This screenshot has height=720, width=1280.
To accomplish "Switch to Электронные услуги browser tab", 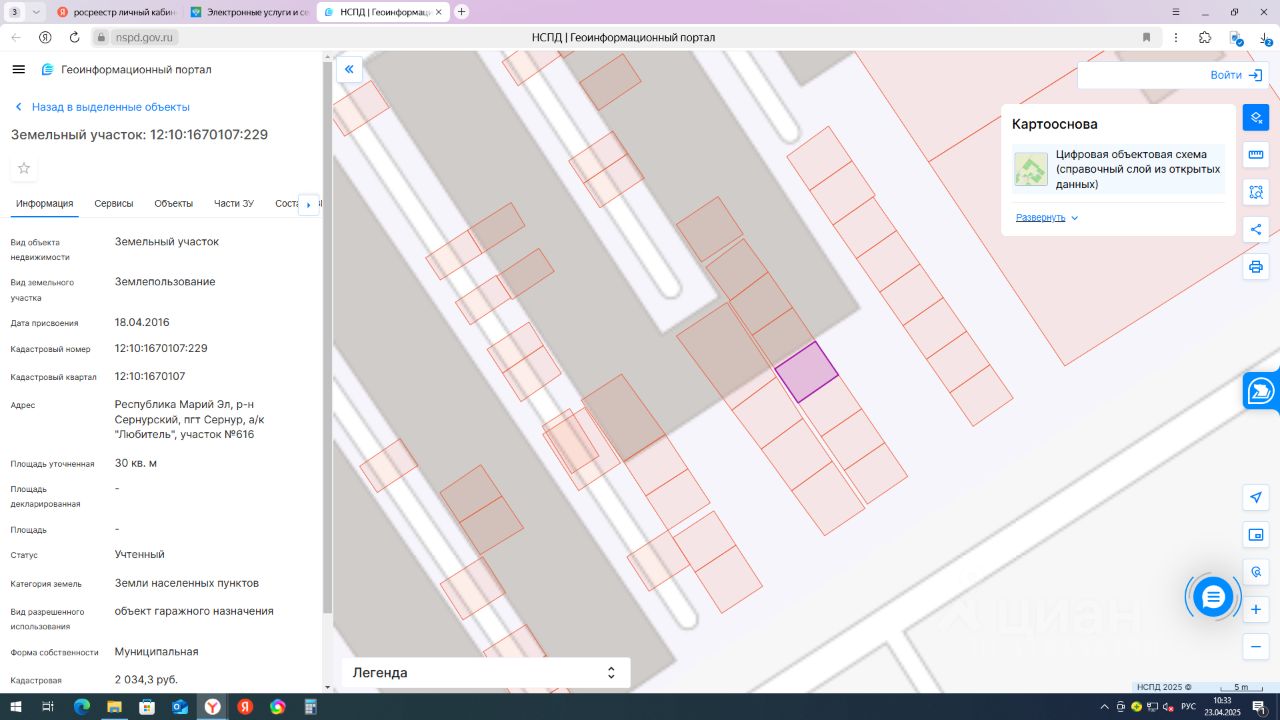I will (x=249, y=12).
